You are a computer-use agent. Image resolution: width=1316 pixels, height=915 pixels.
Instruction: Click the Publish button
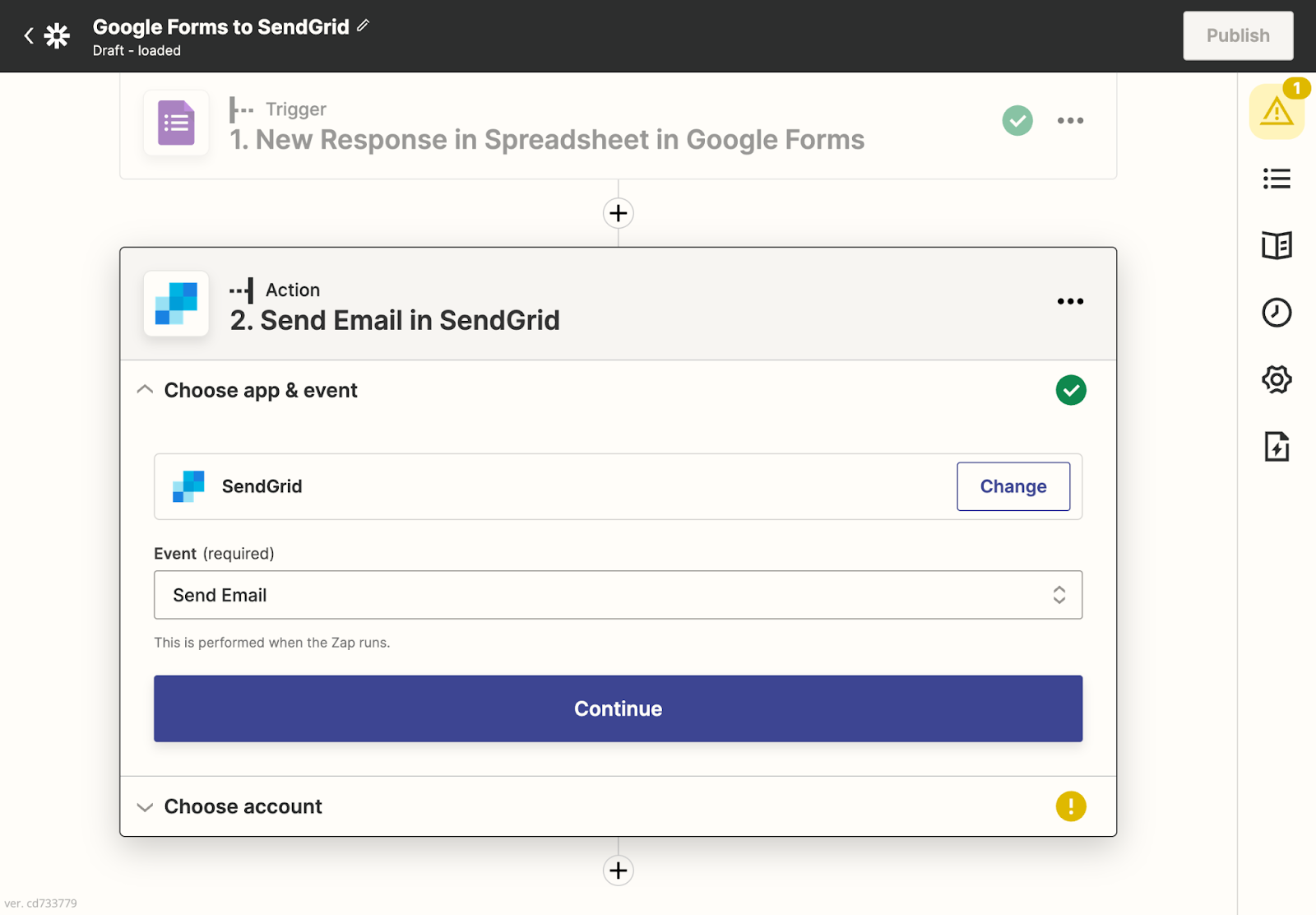(1238, 35)
